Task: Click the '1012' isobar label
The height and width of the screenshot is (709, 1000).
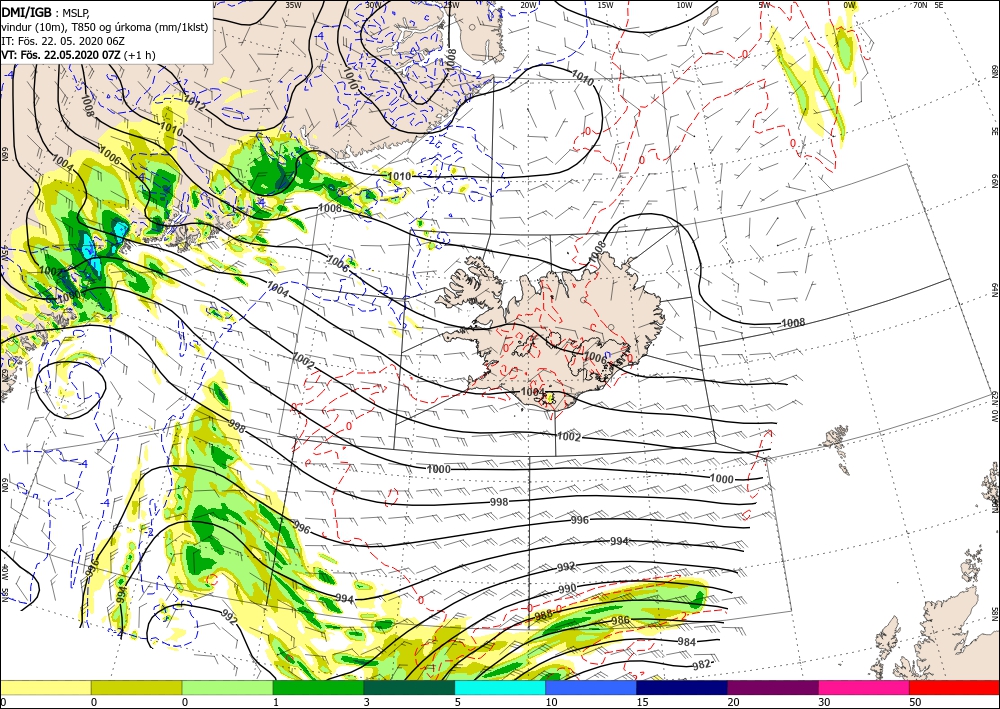Action: [194, 101]
